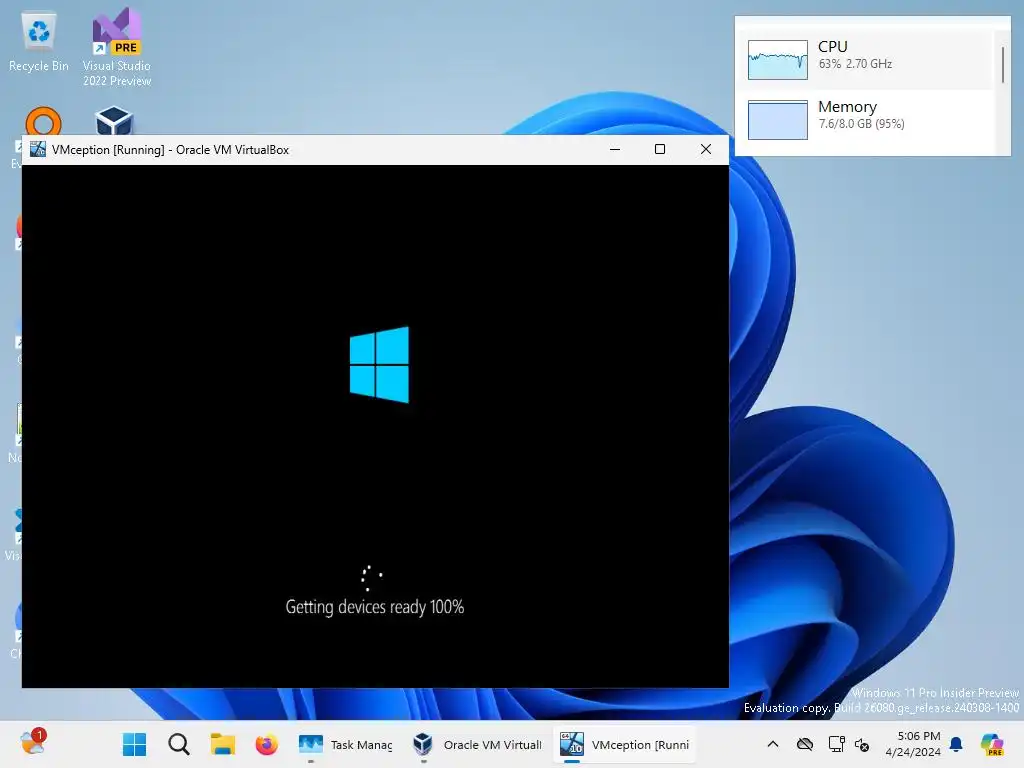Maximize the VMception VirtualBox window
The image size is (1024, 768).
pos(660,149)
